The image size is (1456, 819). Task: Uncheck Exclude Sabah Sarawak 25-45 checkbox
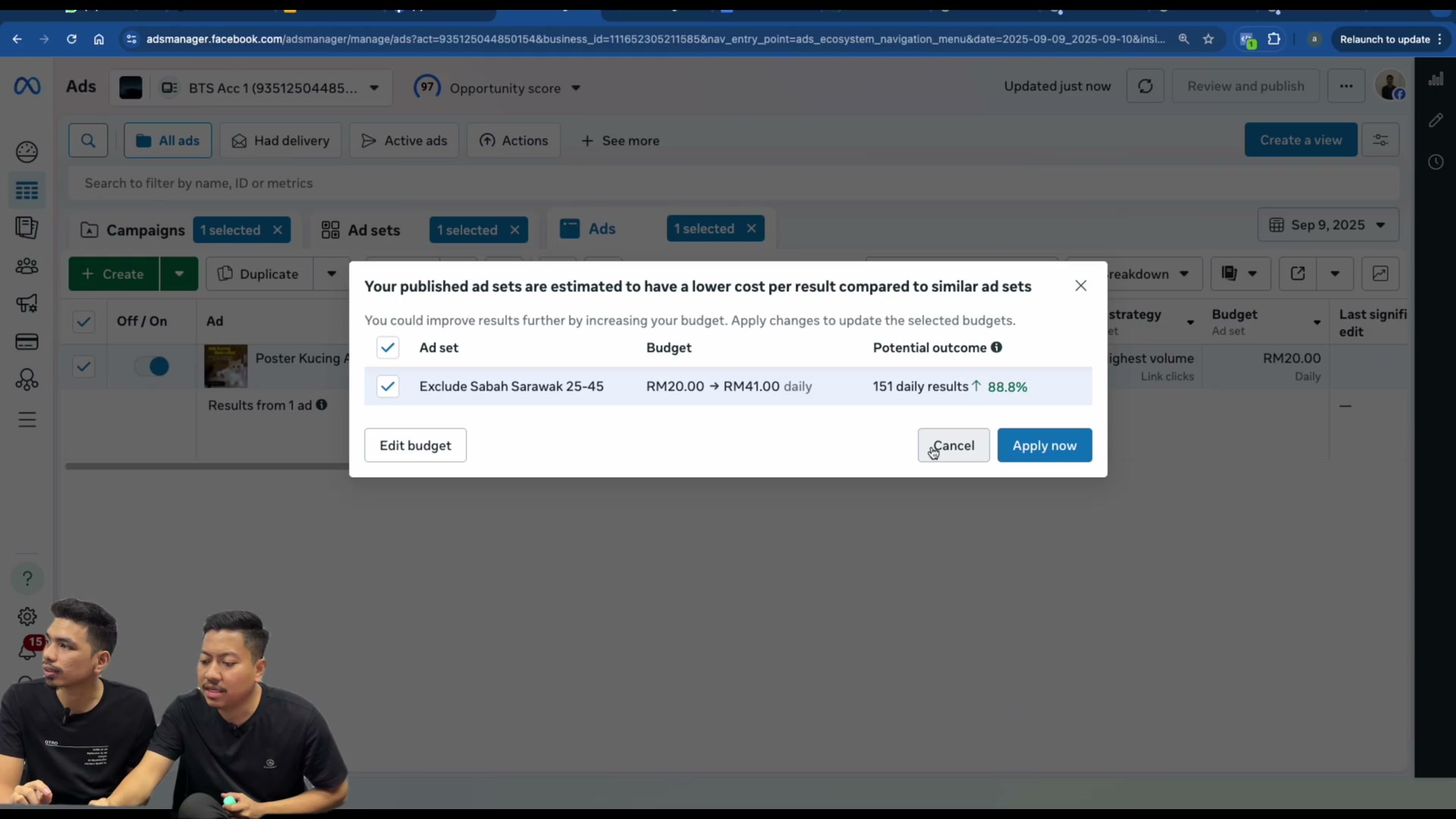click(x=388, y=386)
